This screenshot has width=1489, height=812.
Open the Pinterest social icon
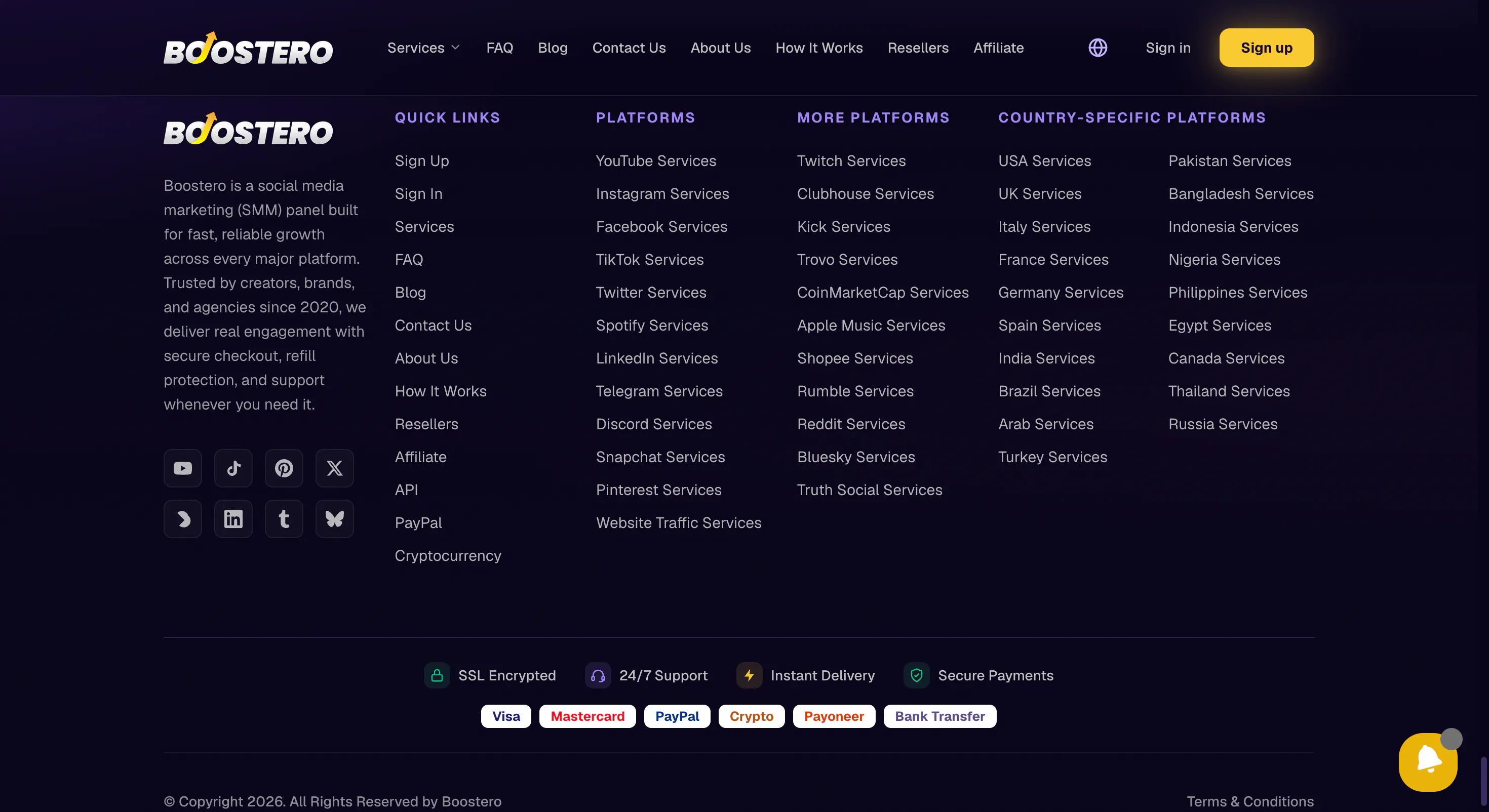(284, 468)
